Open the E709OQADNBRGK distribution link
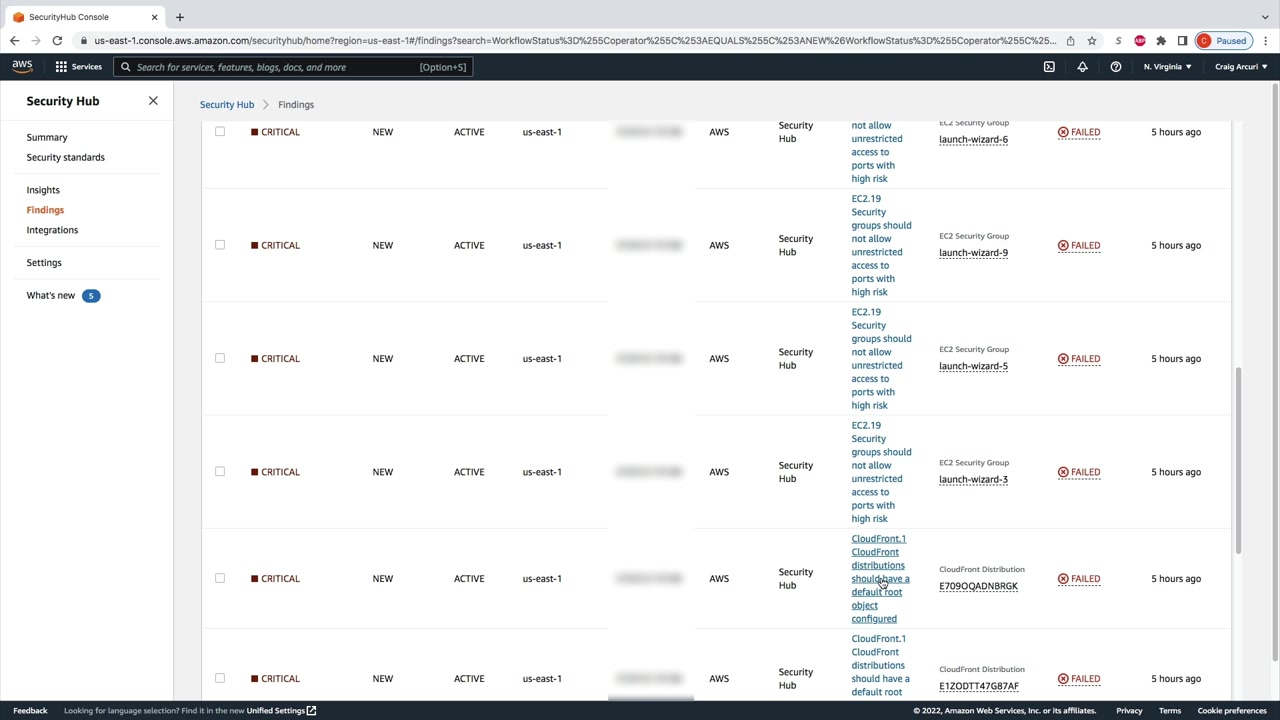Screen dimensions: 1280x720 click(x=978, y=586)
